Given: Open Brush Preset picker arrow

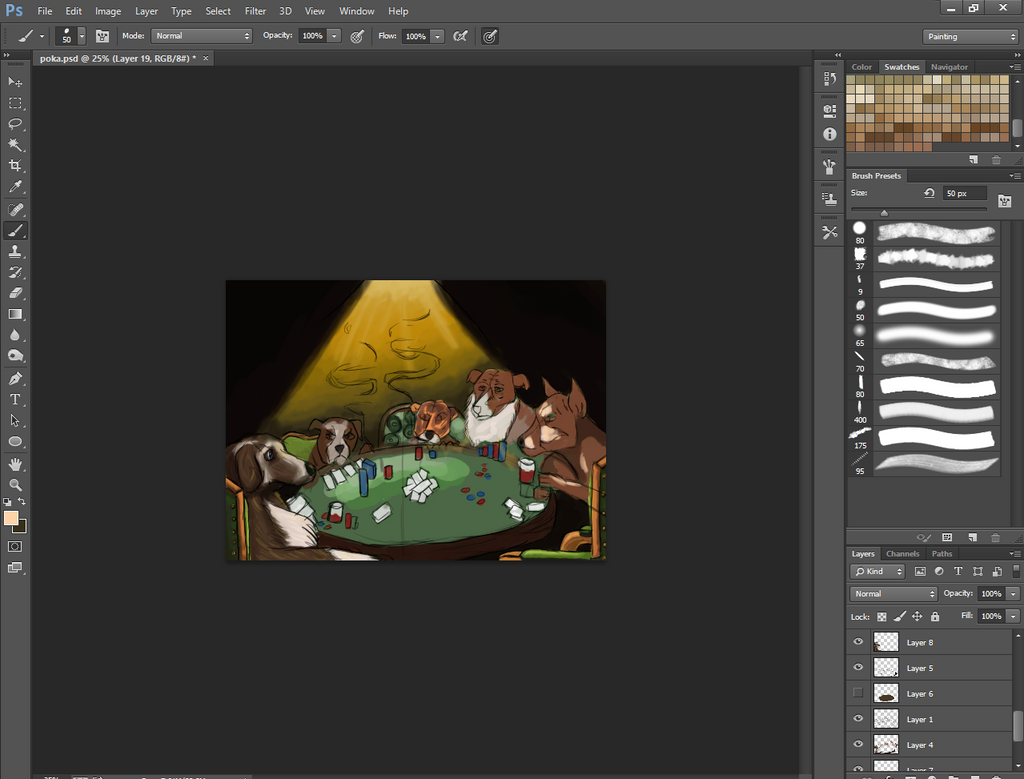Looking at the screenshot, I should (x=82, y=36).
